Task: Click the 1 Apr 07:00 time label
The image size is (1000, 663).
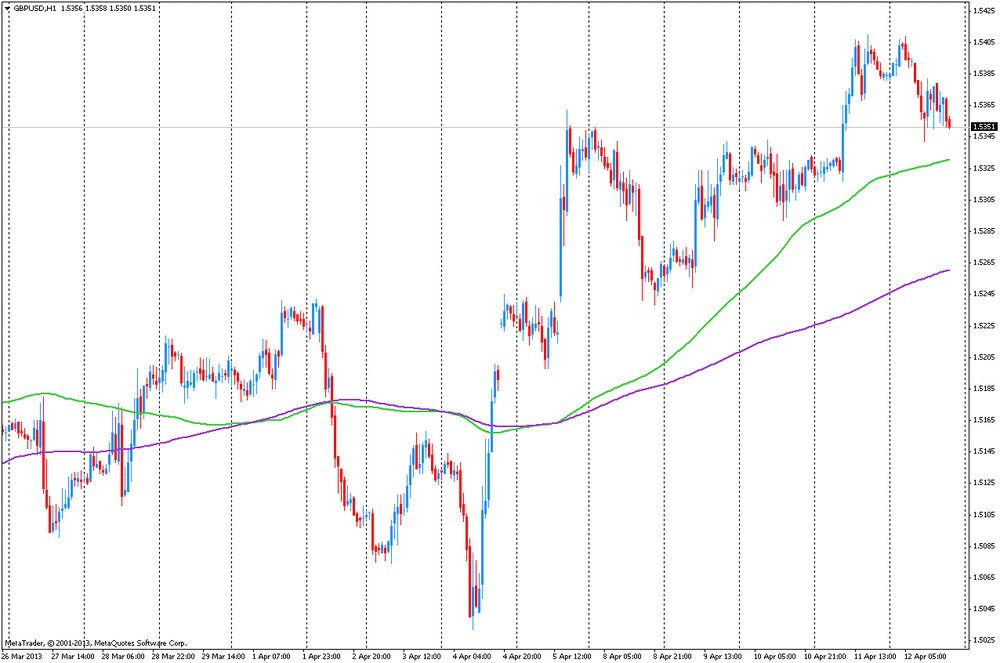Action: pyautogui.click(x=271, y=656)
